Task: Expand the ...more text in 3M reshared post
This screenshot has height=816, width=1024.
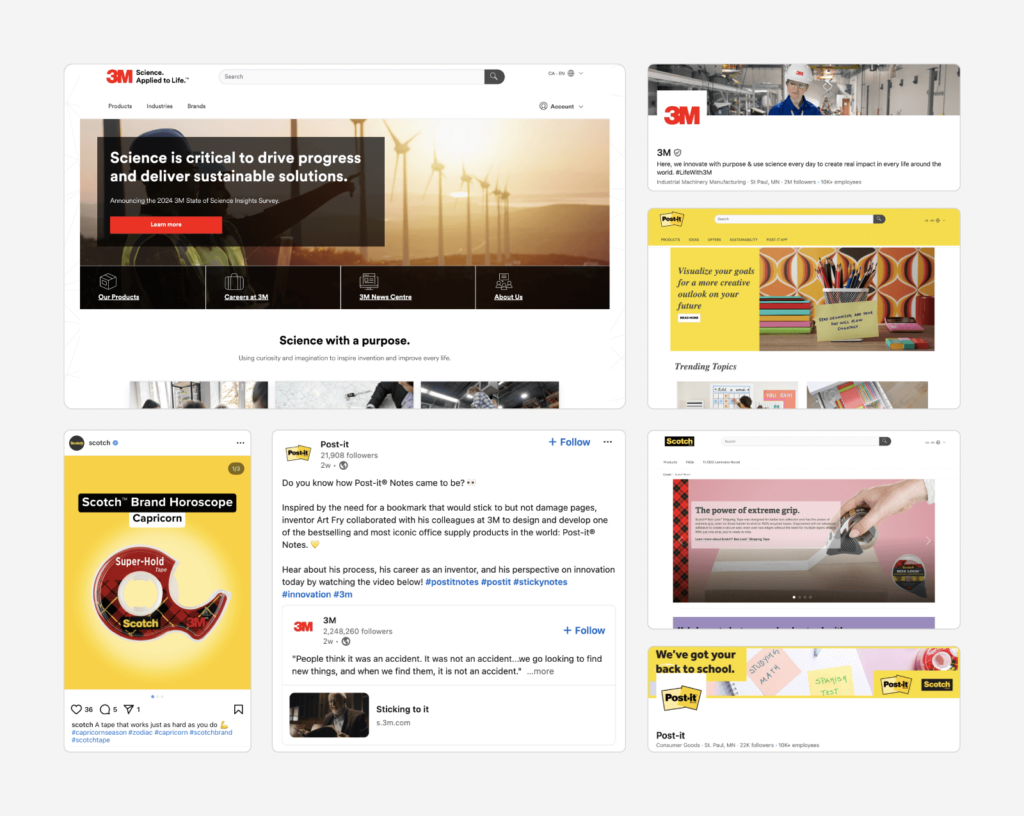Action: 540,671
